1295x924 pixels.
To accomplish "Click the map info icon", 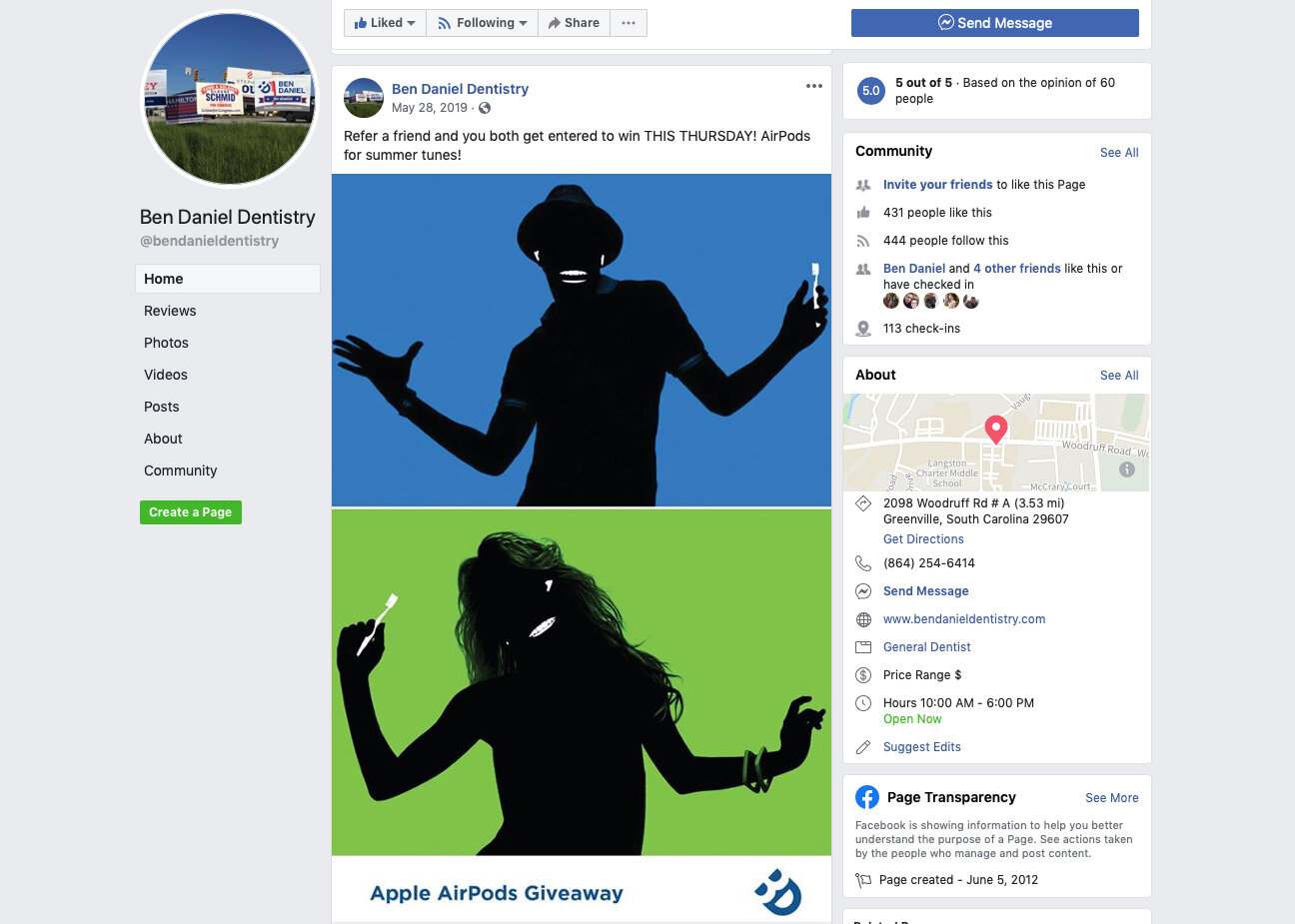I will [1127, 469].
